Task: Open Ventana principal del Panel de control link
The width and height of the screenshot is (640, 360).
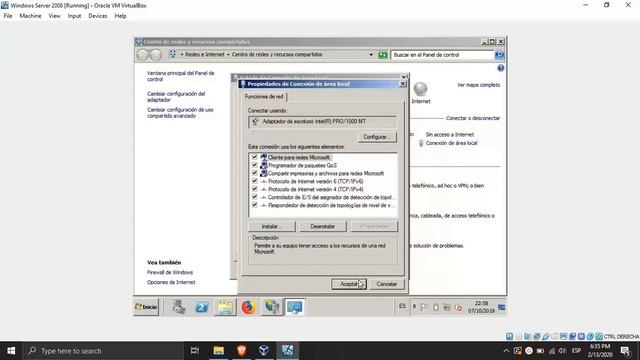Action: [x=180, y=76]
